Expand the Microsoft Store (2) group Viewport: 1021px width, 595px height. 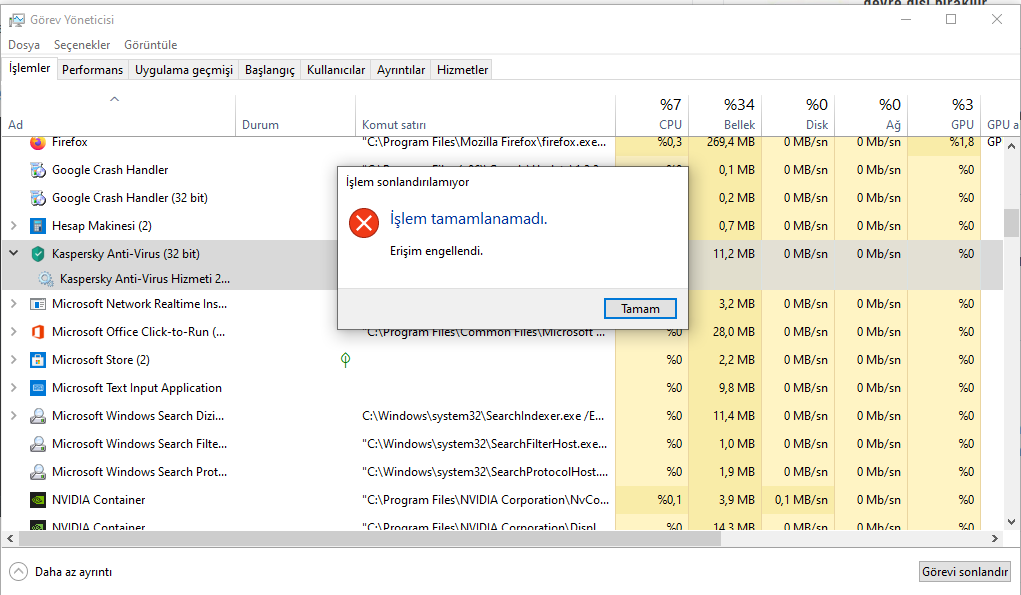(x=14, y=360)
